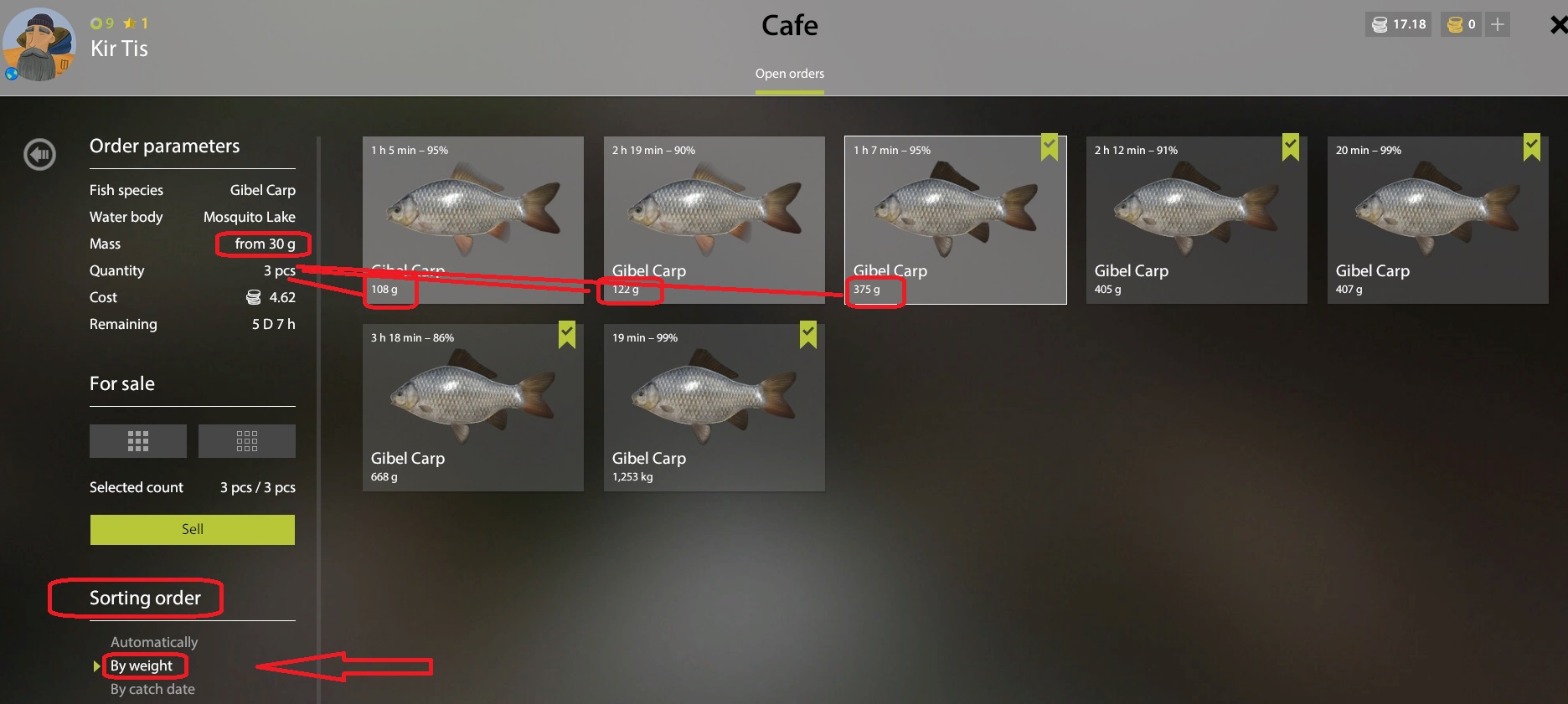Screen dimensions: 1568x704
Task: Select the 108 g Gibel Carp card
Action: click(473, 220)
